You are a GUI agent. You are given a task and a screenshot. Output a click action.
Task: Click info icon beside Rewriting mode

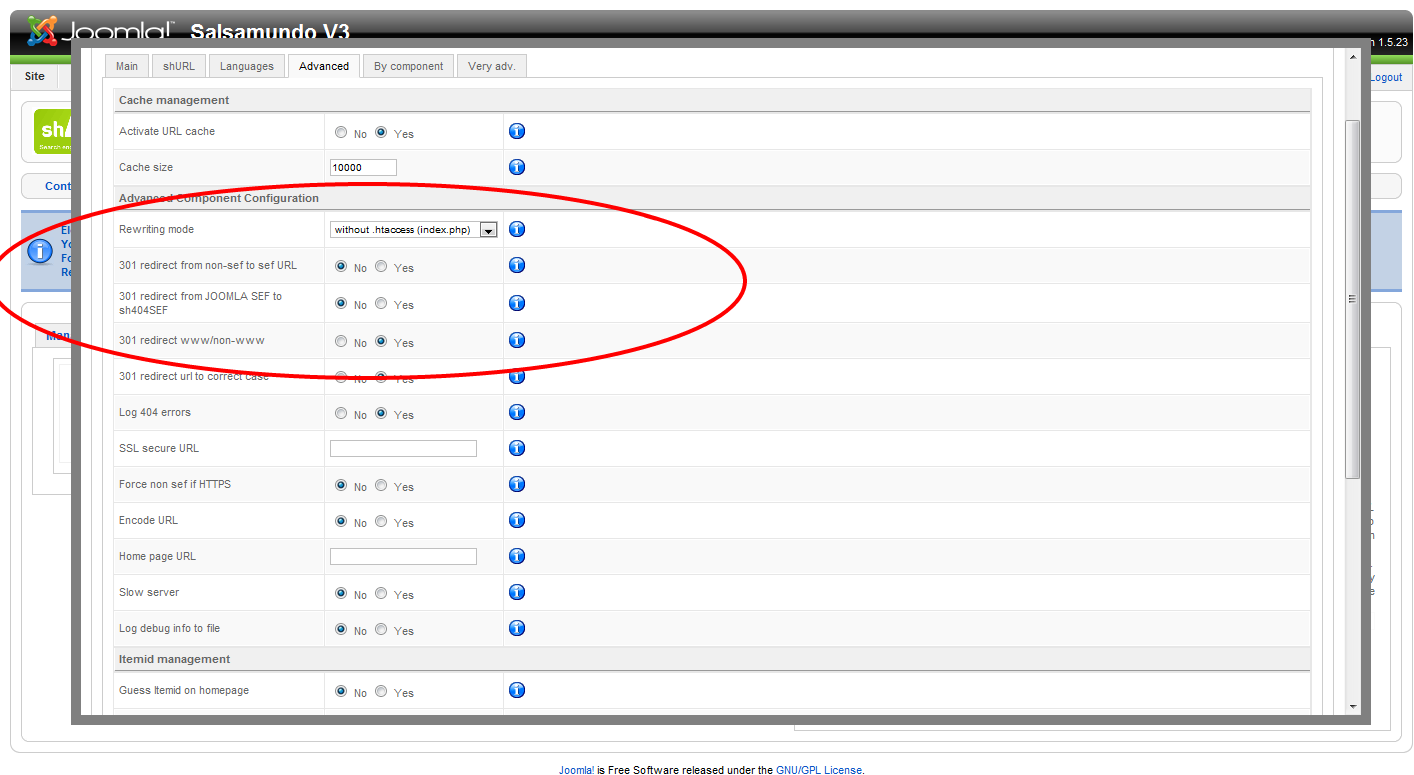(x=517, y=229)
